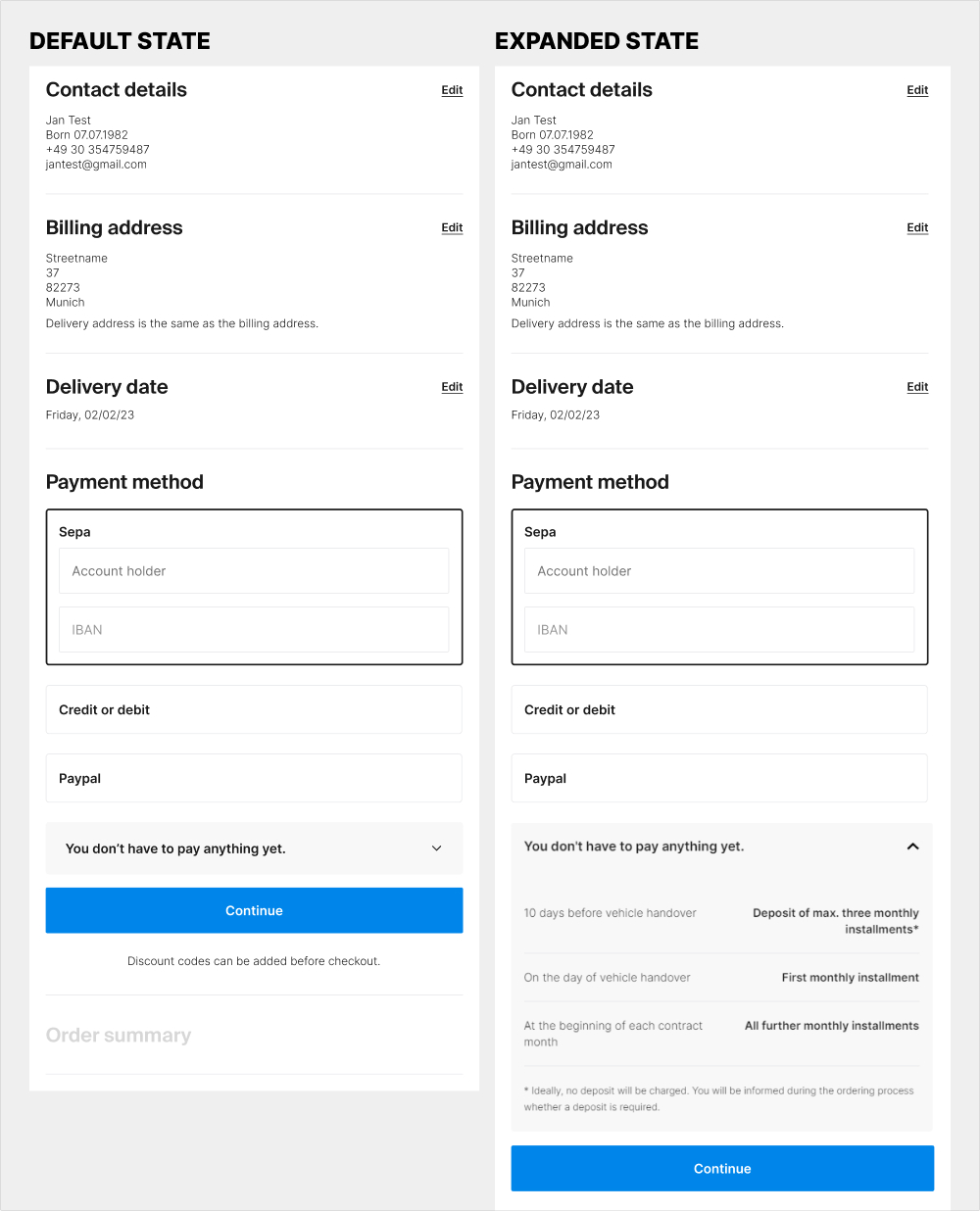Edit Billing address in the default state panel
This screenshot has width=980, height=1211.
point(452,228)
